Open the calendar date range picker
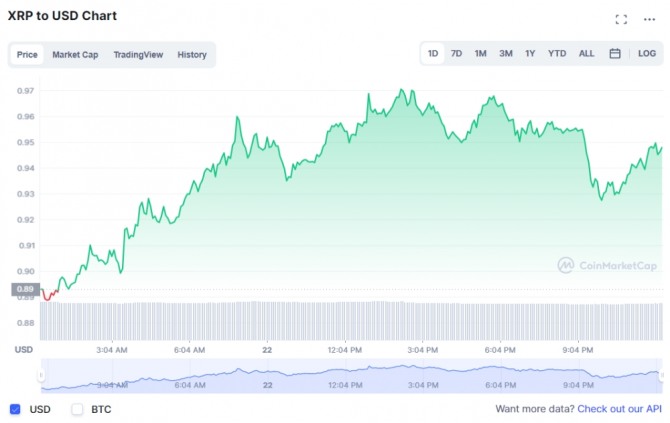Viewport: 670px width, 423px height. click(x=615, y=54)
